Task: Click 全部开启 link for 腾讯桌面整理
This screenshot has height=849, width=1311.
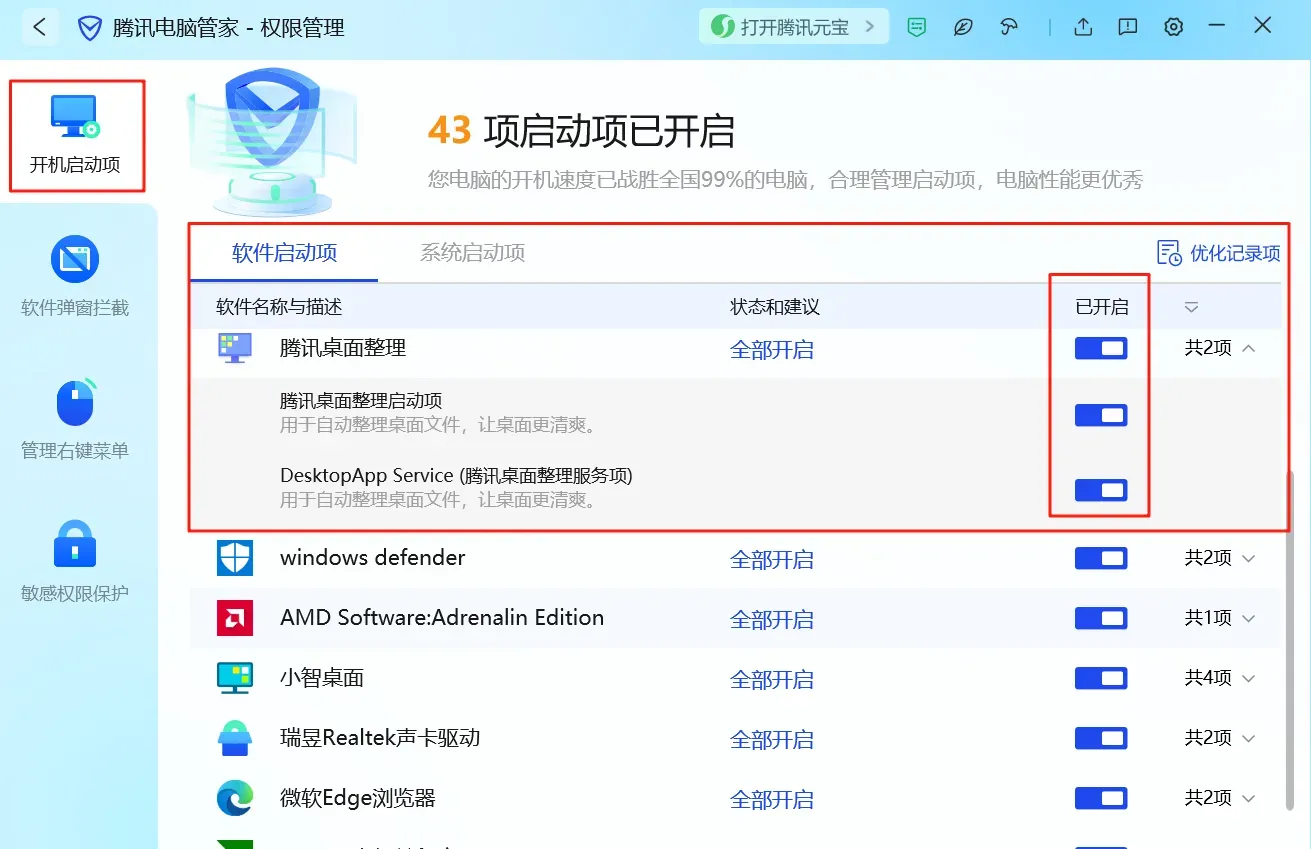Action: point(772,350)
